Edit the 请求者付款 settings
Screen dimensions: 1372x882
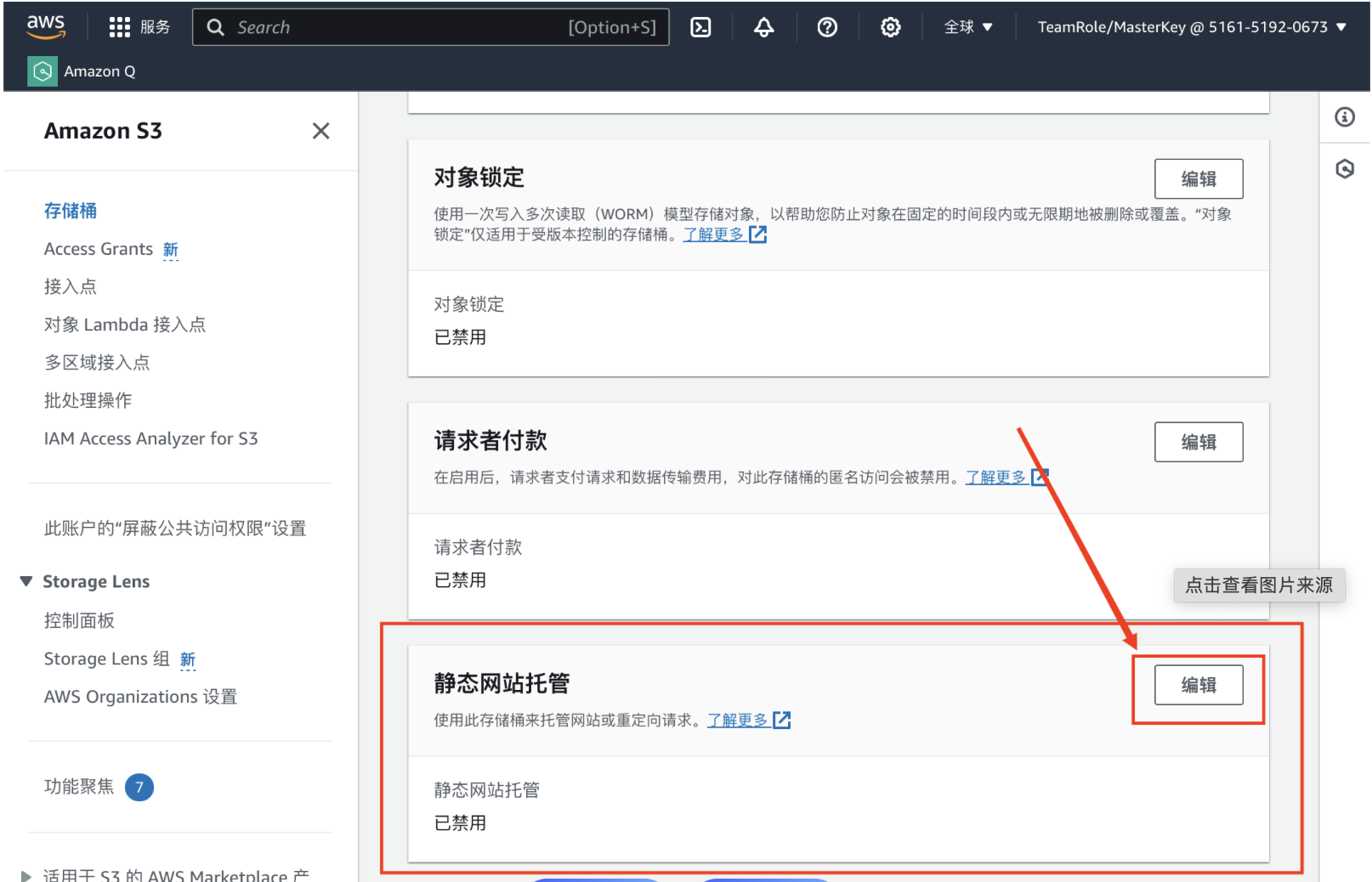(1199, 442)
